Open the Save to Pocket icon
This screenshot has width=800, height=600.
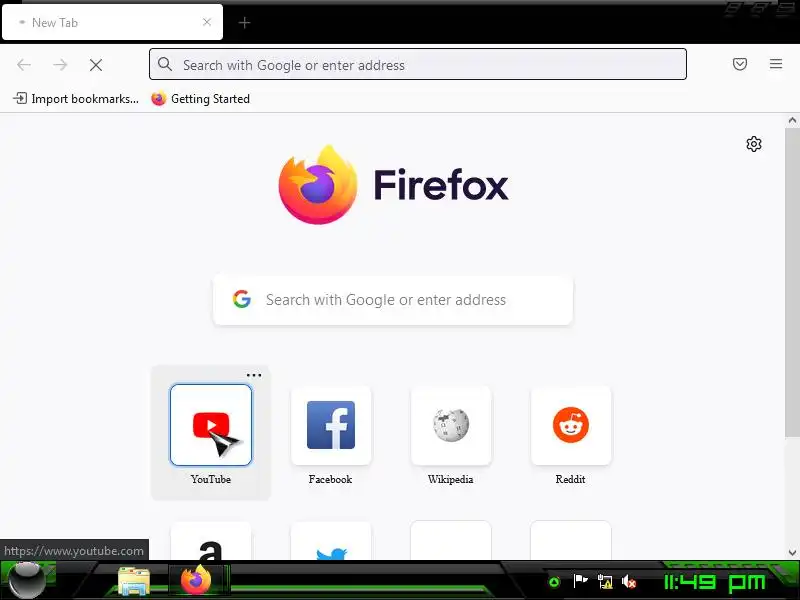point(740,64)
